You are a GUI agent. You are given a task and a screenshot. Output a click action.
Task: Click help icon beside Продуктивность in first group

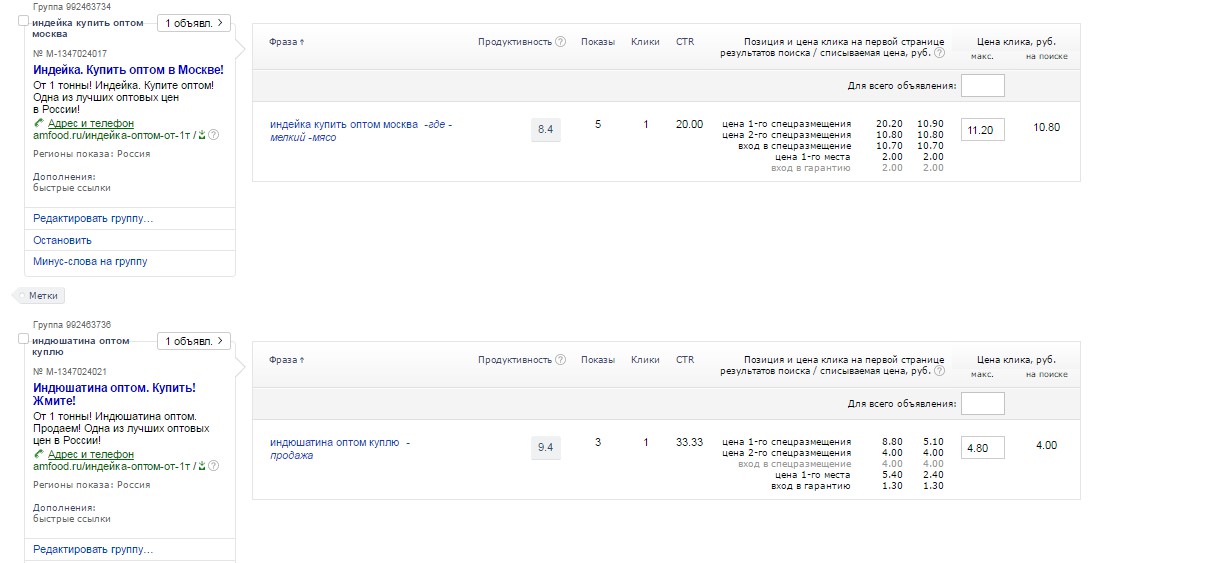pos(561,42)
